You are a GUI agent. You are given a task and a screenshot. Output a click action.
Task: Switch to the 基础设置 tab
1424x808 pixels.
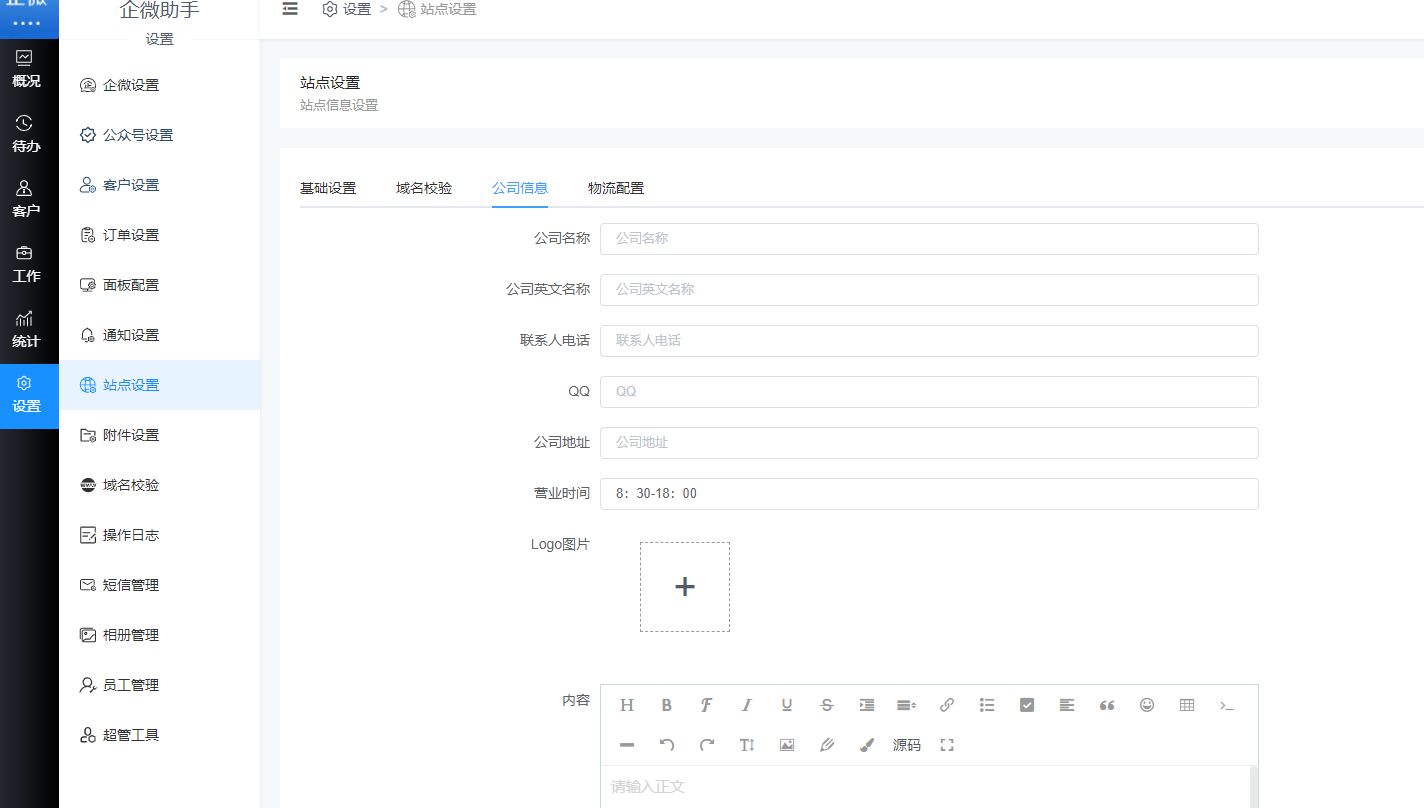pos(328,188)
